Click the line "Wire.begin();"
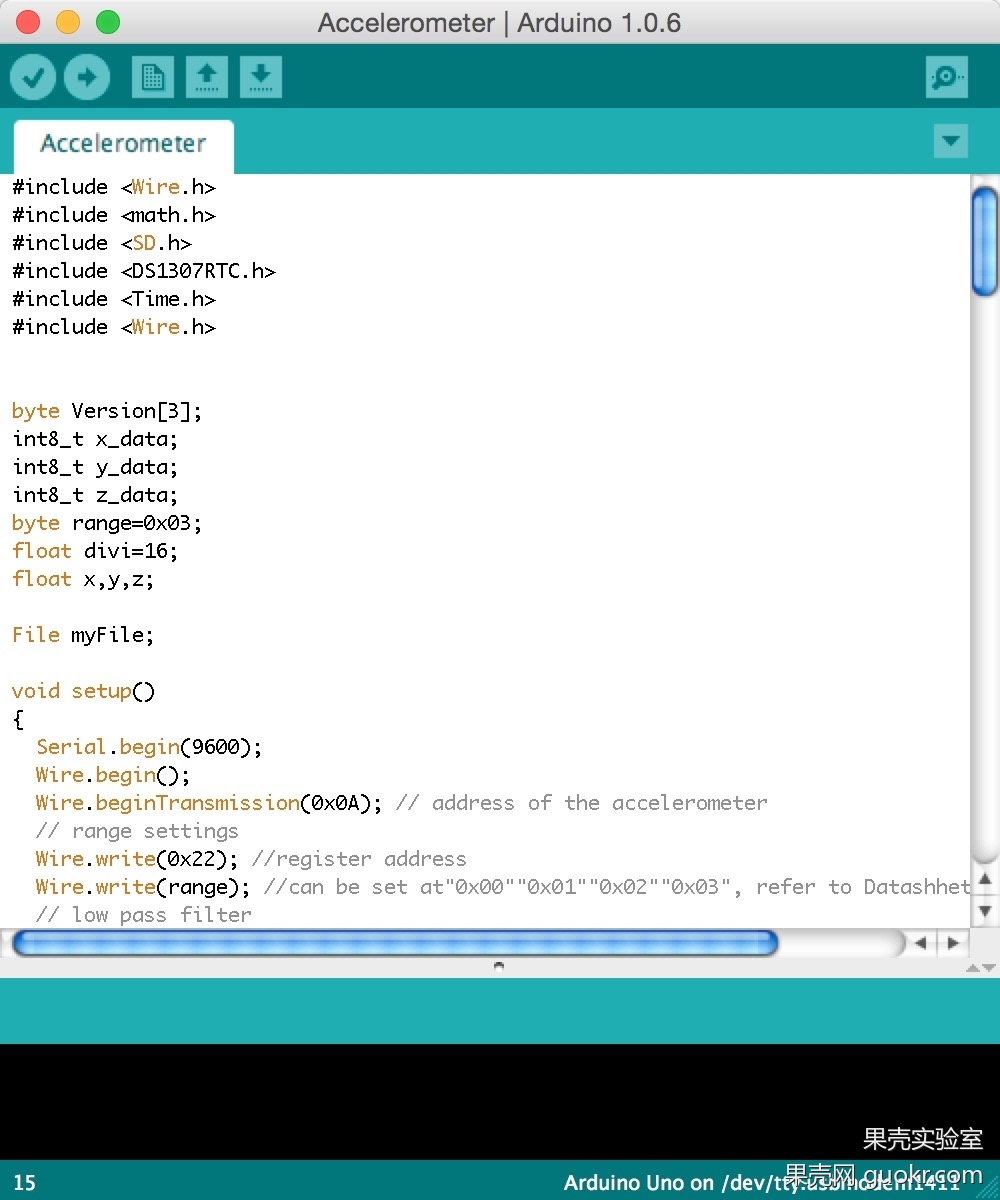This screenshot has width=1000, height=1200. (x=113, y=775)
